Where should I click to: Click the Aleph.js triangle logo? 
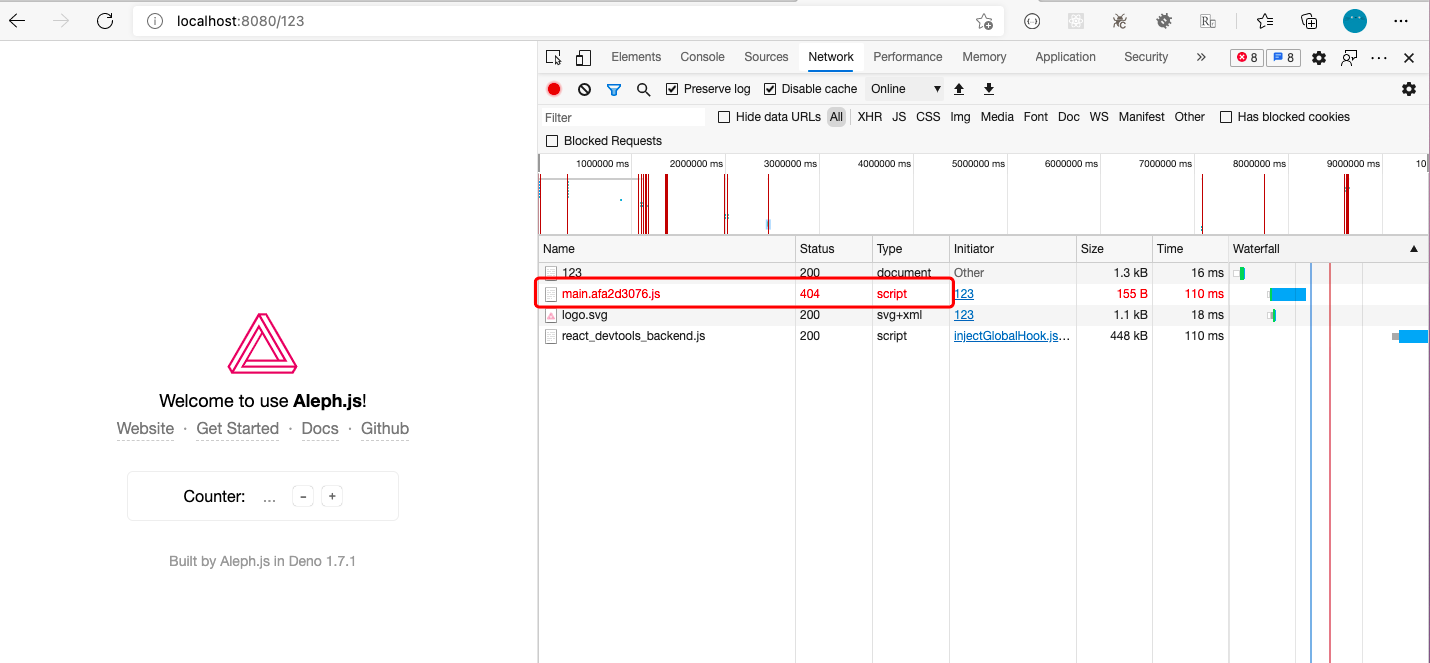[263, 343]
